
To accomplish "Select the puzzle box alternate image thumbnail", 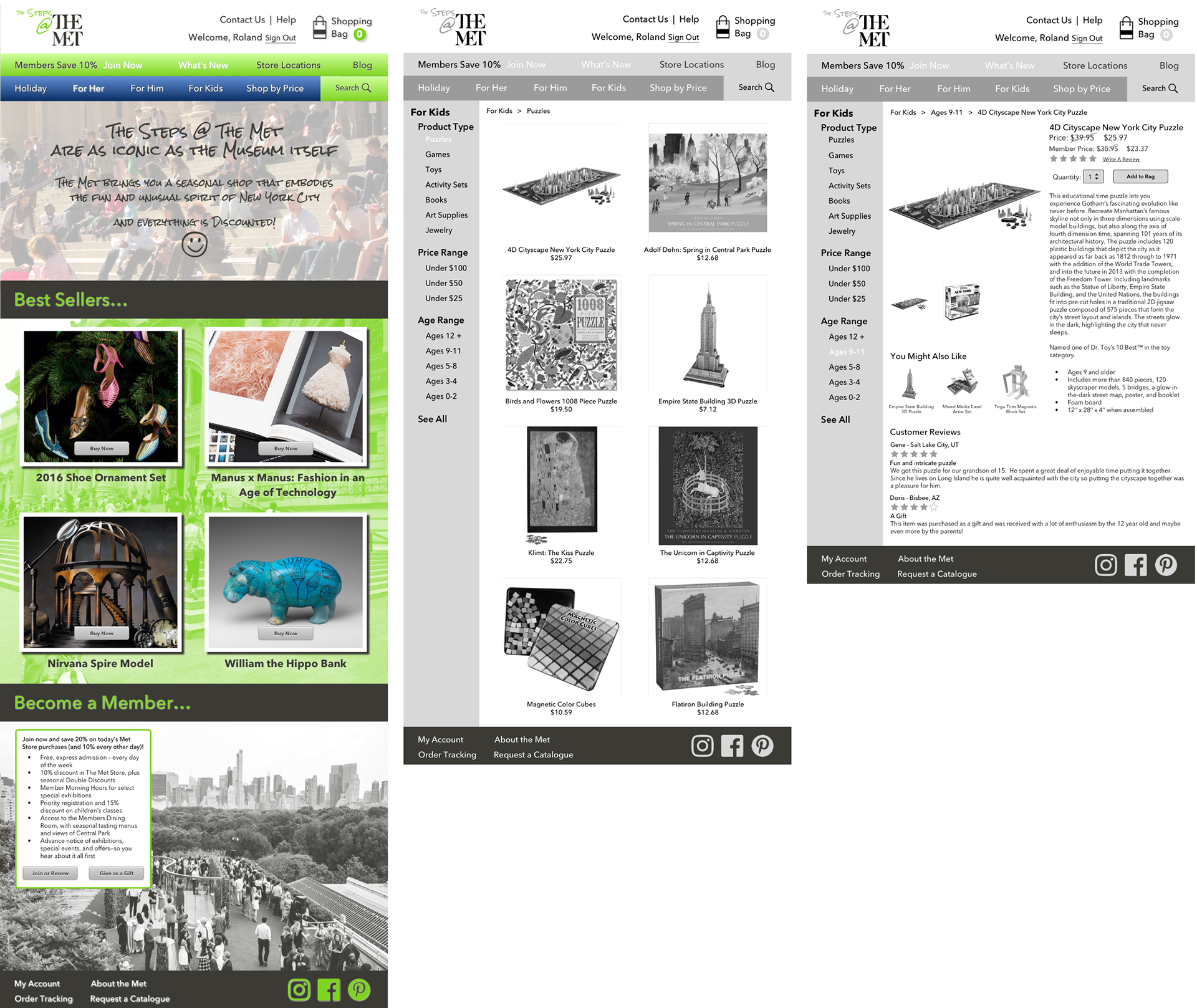I will [962, 302].
